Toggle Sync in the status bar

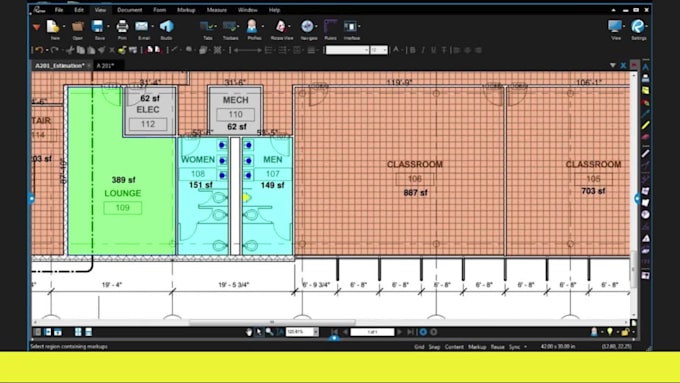tap(514, 347)
